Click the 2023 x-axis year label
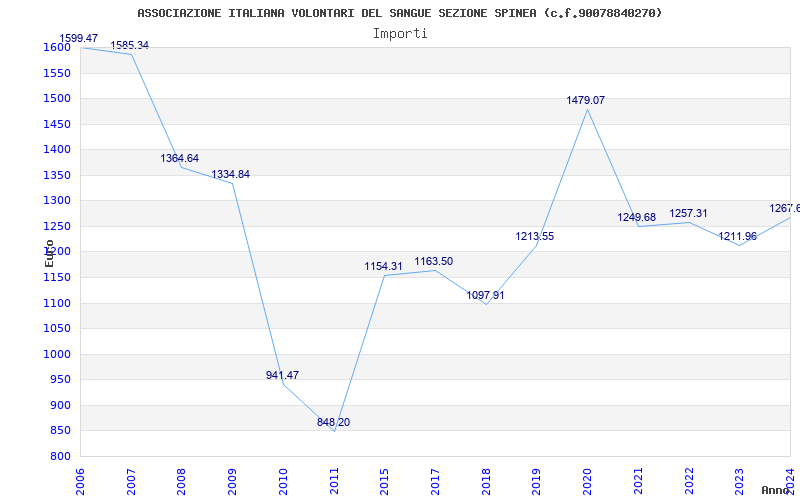This screenshot has height=500, width=800. click(740, 482)
